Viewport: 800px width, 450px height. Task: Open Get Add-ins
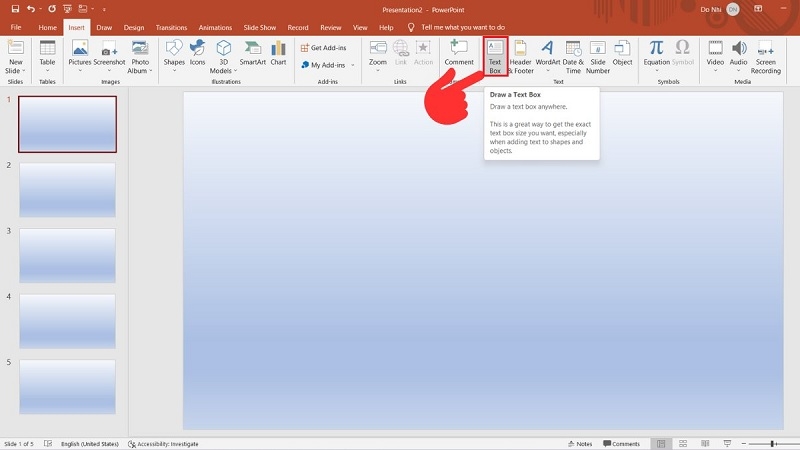coord(323,47)
